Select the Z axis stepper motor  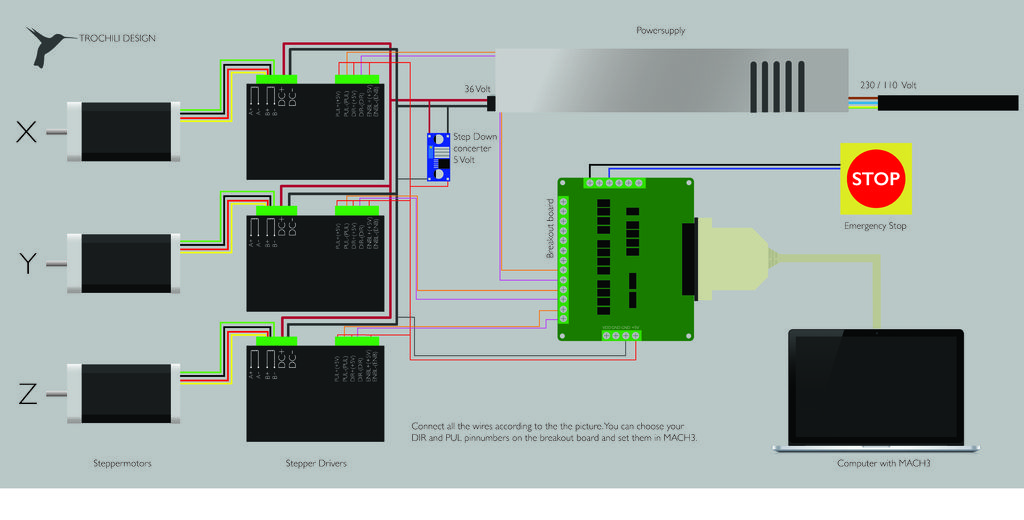(124, 394)
